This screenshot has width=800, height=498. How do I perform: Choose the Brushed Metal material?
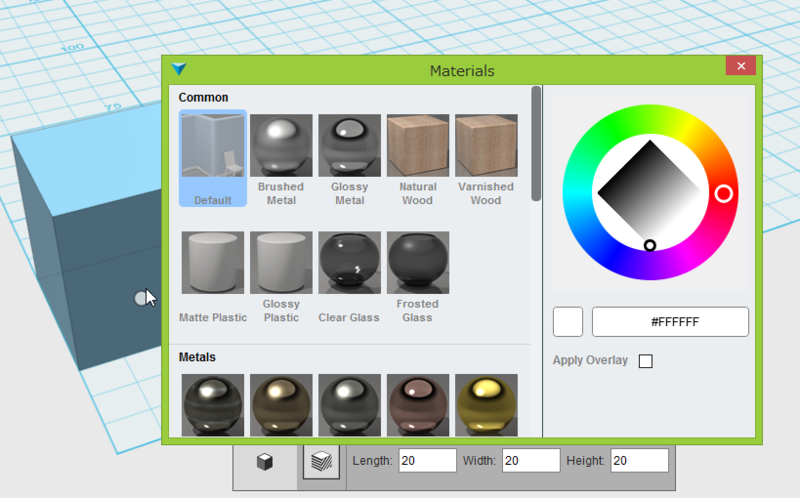click(281, 160)
